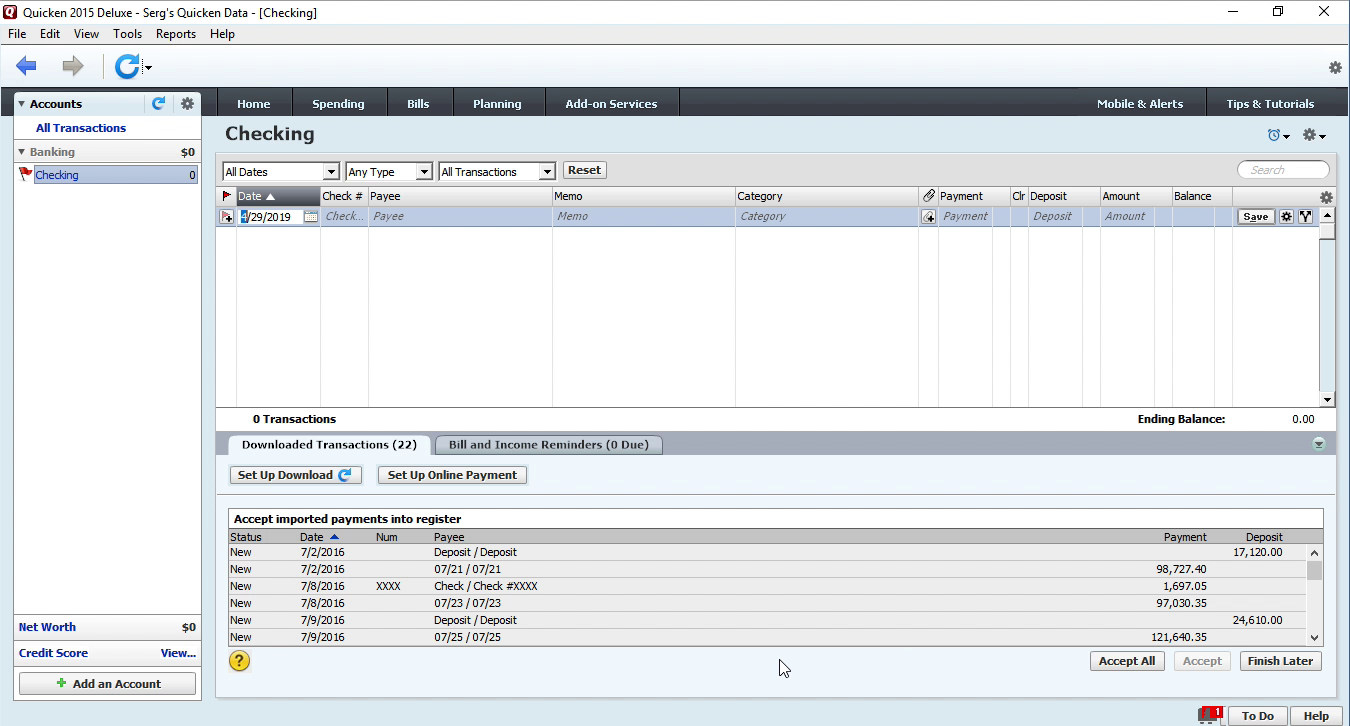Save the new transaction entry
Screen dimensions: 1350x726
[x=1256, y=216]
